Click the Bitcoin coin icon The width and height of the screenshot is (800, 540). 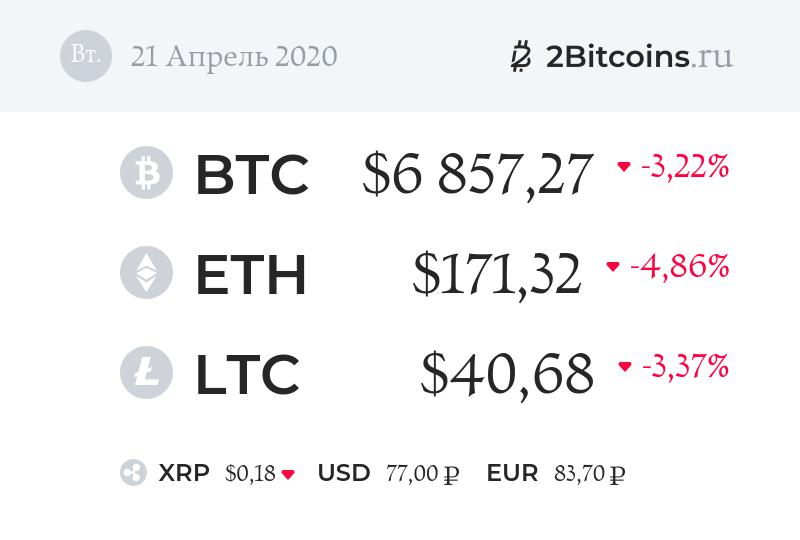point(146,173)
